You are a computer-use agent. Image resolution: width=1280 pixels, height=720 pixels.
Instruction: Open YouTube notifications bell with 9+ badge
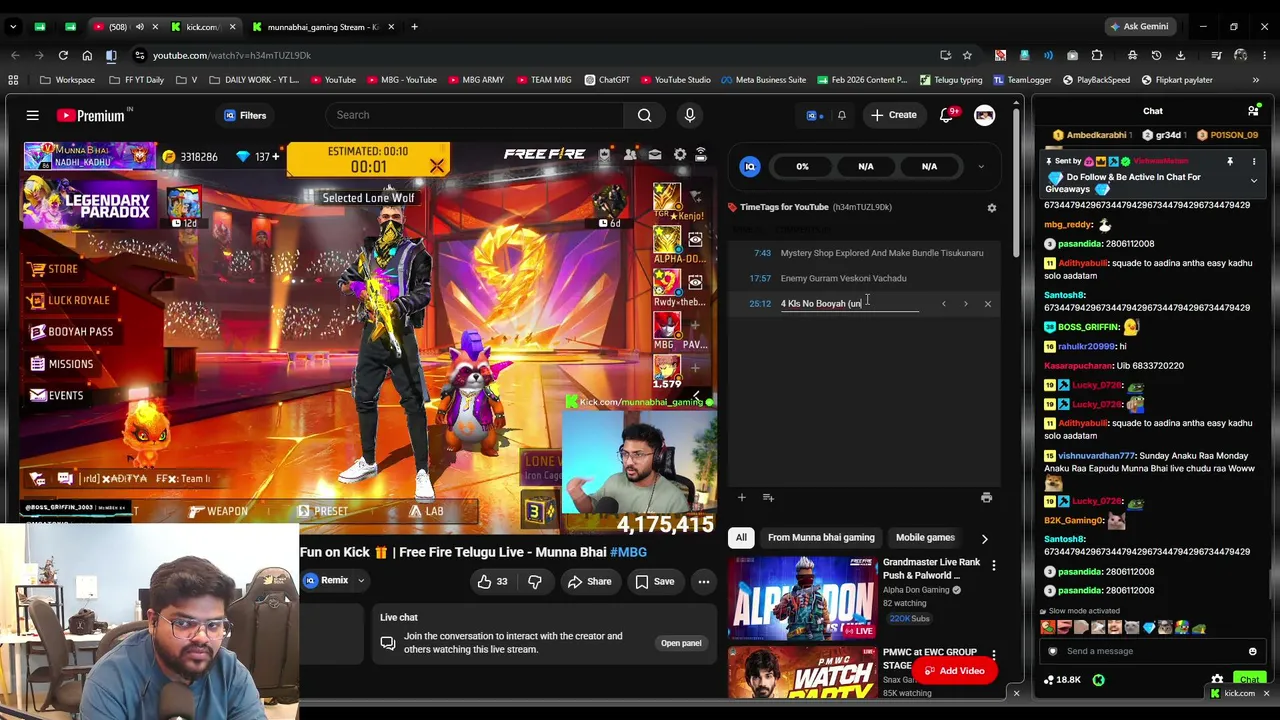(x=946, y=115)
